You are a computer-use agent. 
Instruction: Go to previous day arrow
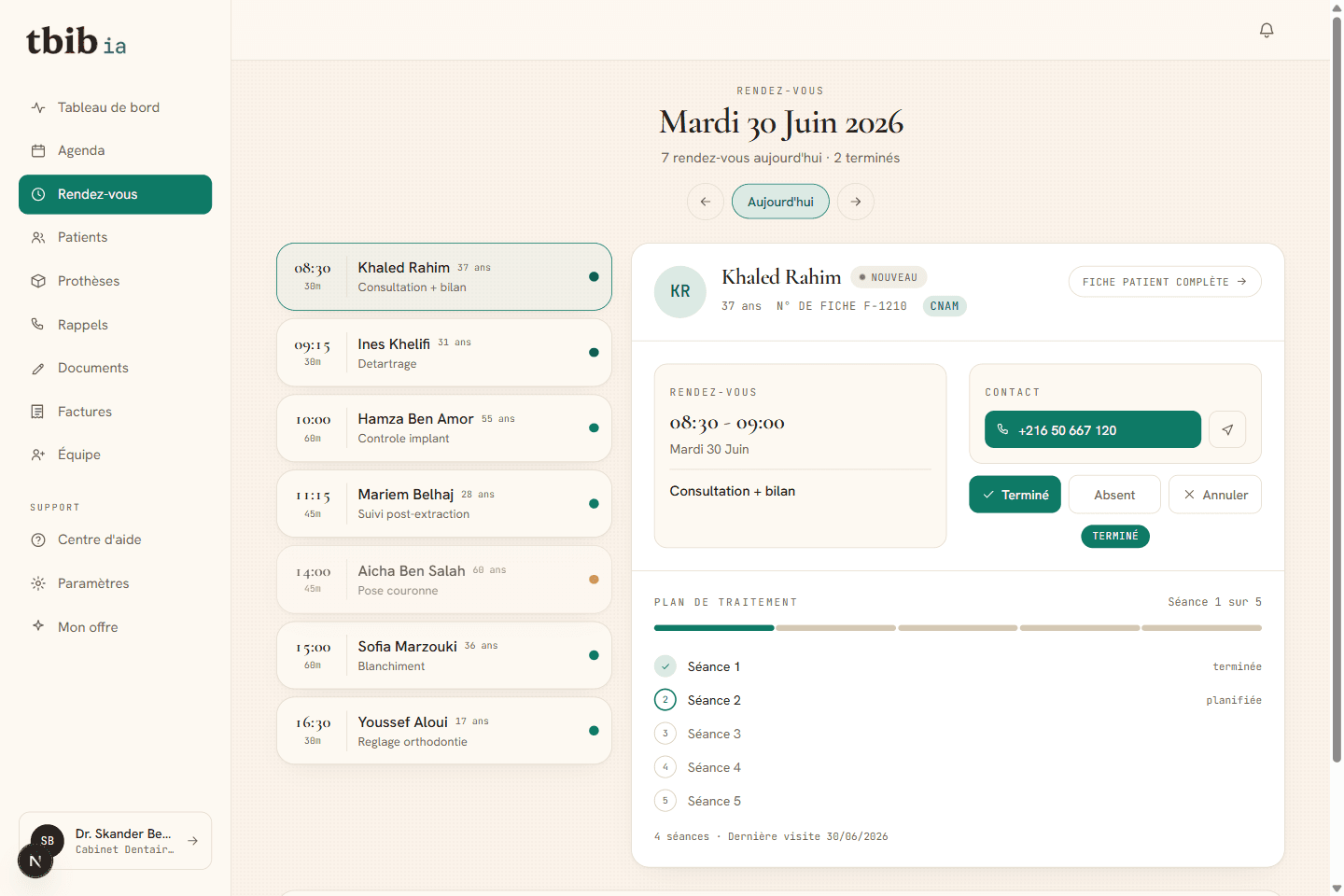(706, 202)
